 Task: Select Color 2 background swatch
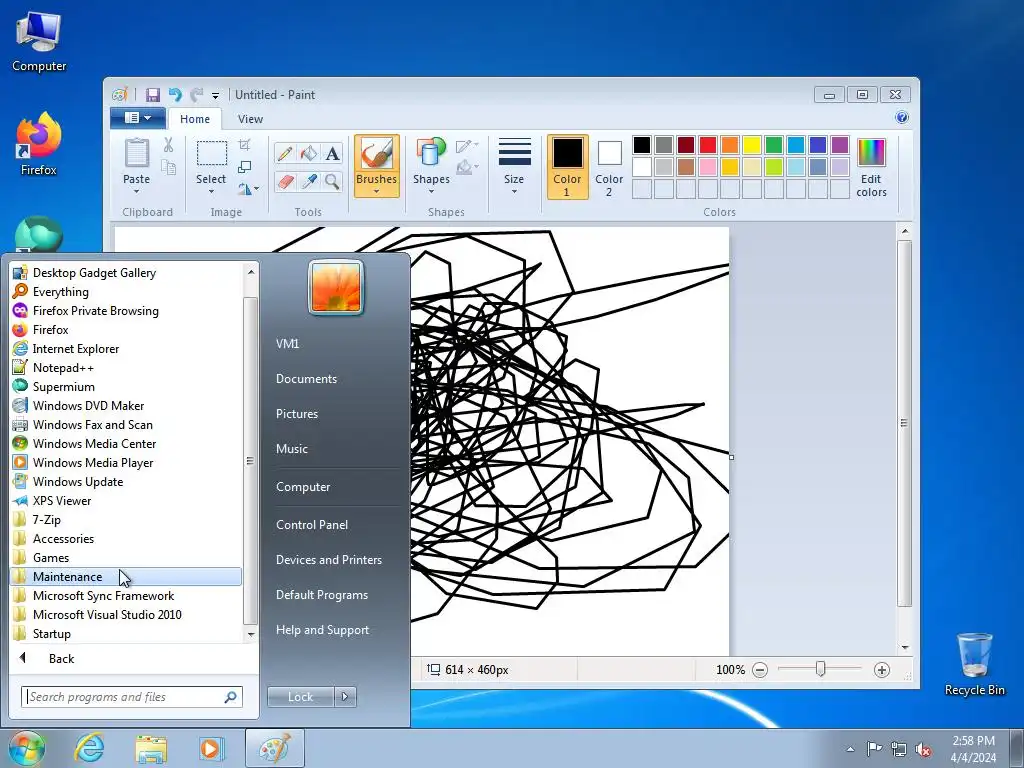609,167
